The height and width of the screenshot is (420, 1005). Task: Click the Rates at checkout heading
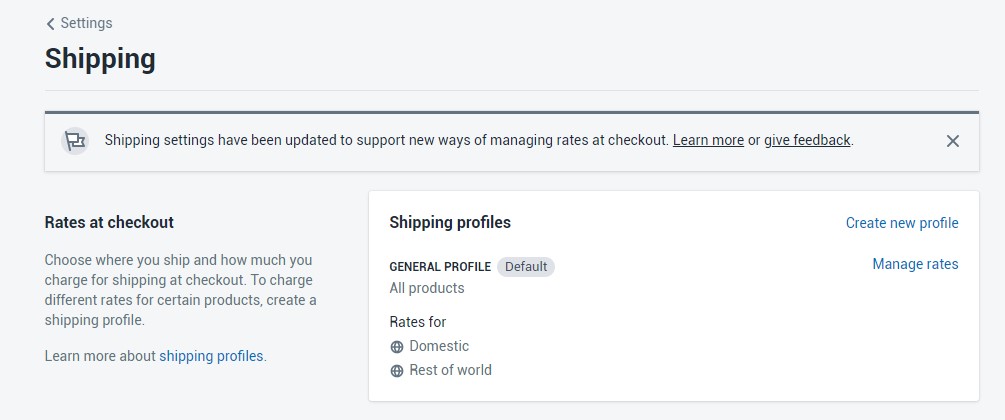109,223
